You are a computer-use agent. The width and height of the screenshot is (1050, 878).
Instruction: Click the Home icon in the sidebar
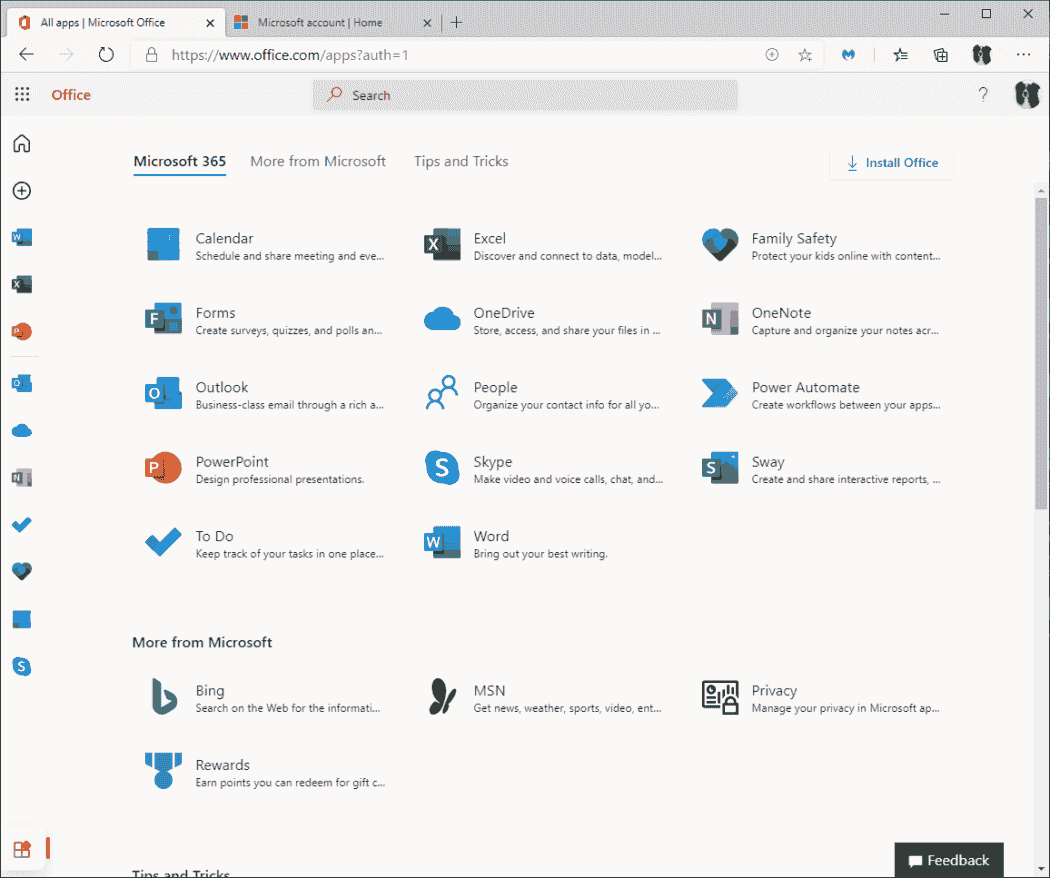point(21,143)
